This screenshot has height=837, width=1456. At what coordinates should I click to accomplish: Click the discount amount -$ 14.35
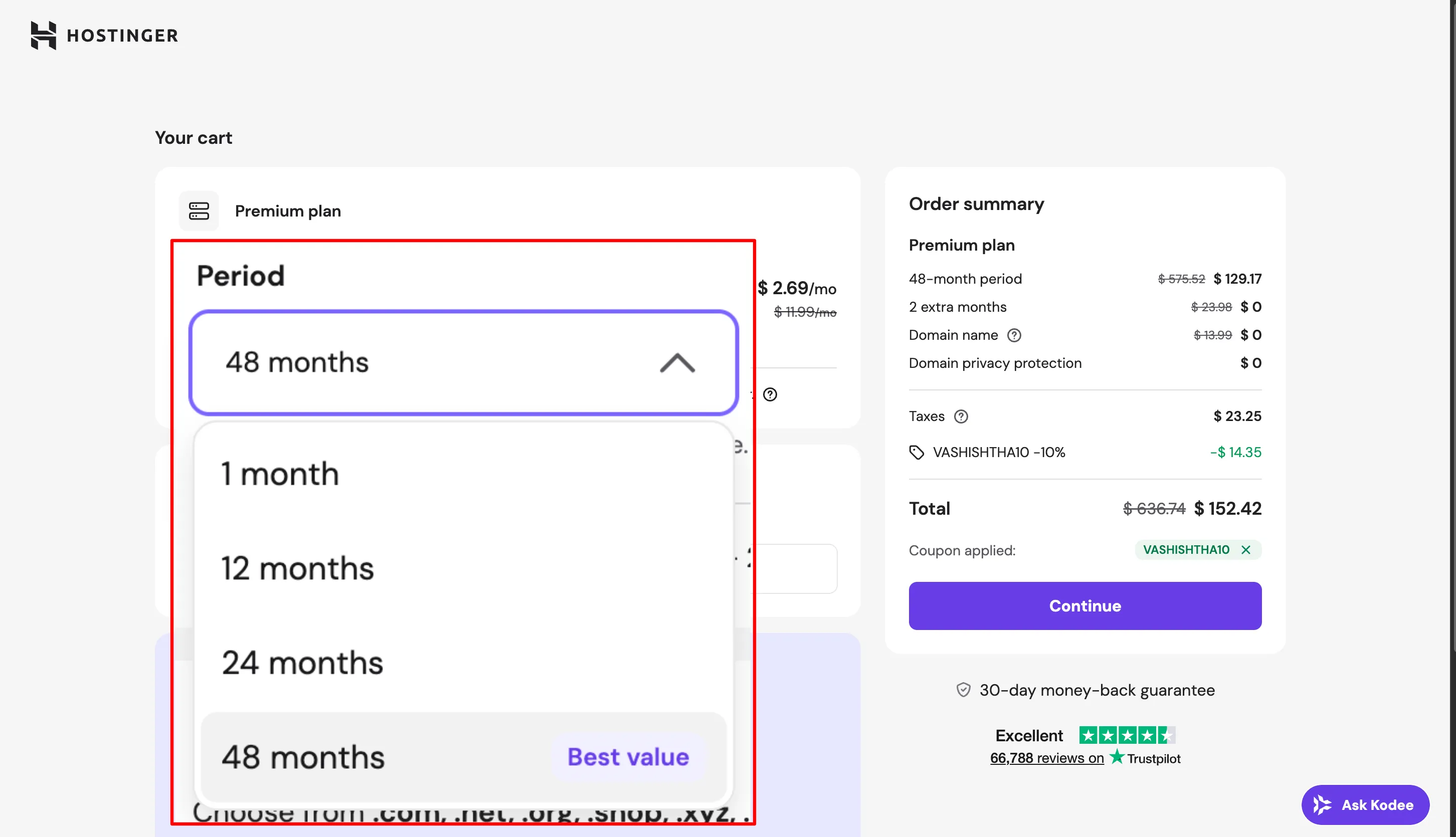tap(1236, 453)
